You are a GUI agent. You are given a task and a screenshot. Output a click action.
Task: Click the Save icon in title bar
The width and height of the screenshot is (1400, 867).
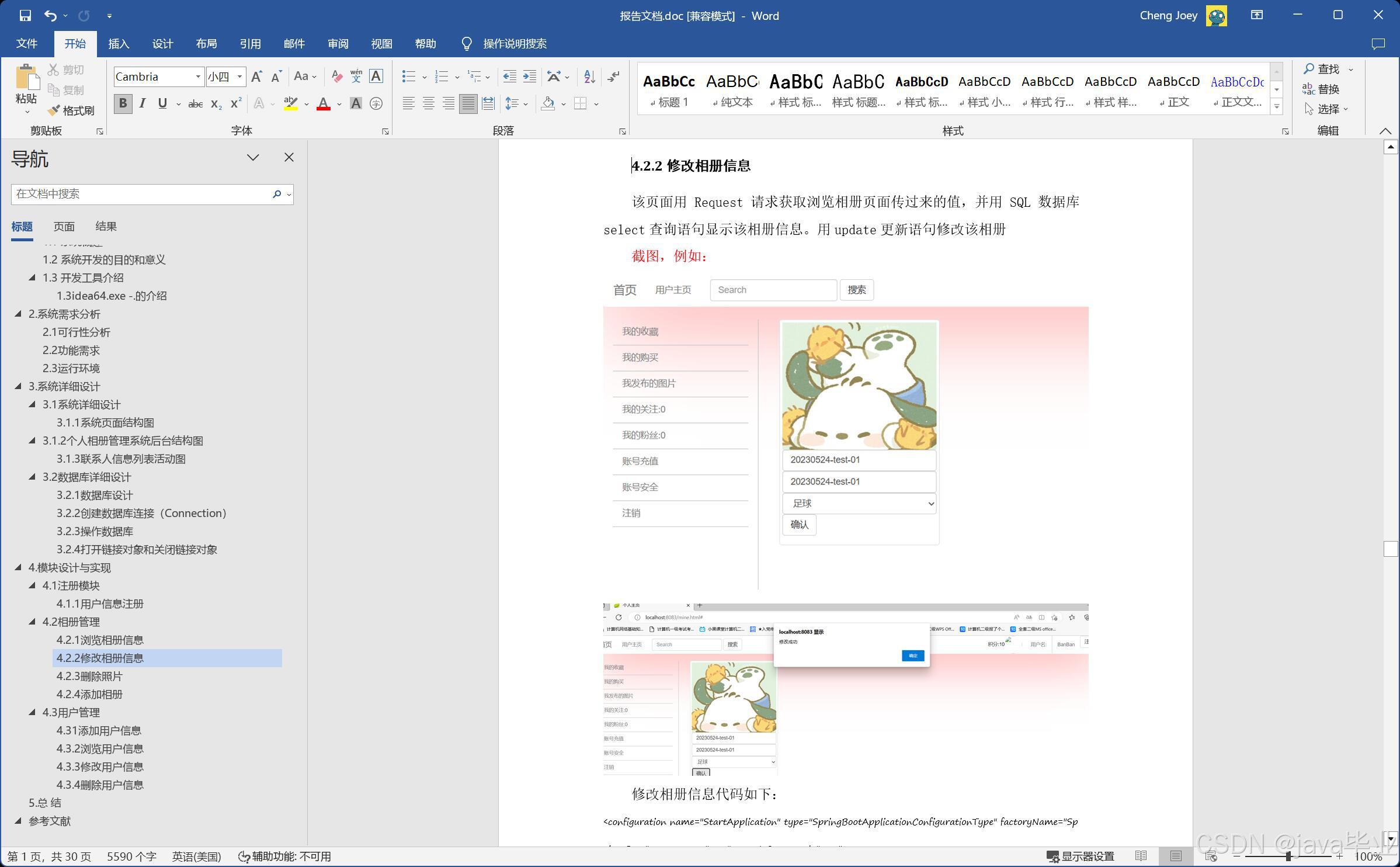(25, 16)
